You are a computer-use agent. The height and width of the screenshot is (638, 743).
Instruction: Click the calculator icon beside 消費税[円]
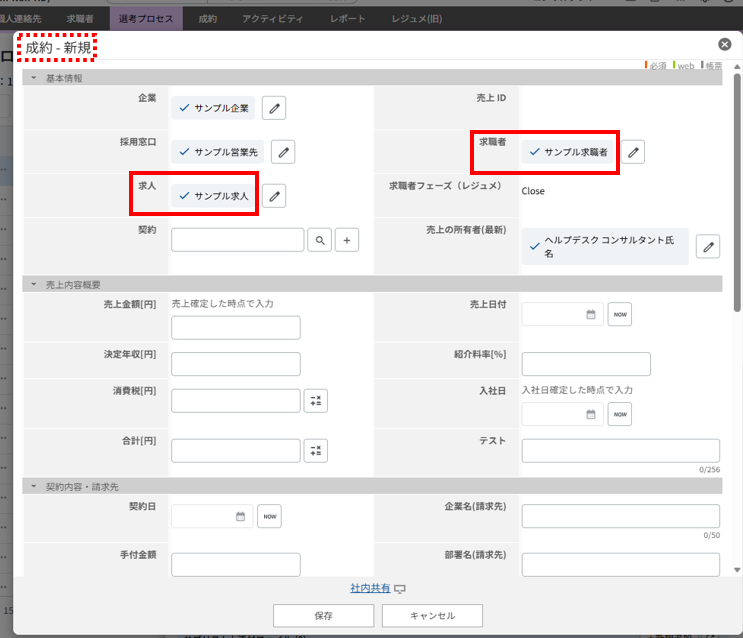315,401
